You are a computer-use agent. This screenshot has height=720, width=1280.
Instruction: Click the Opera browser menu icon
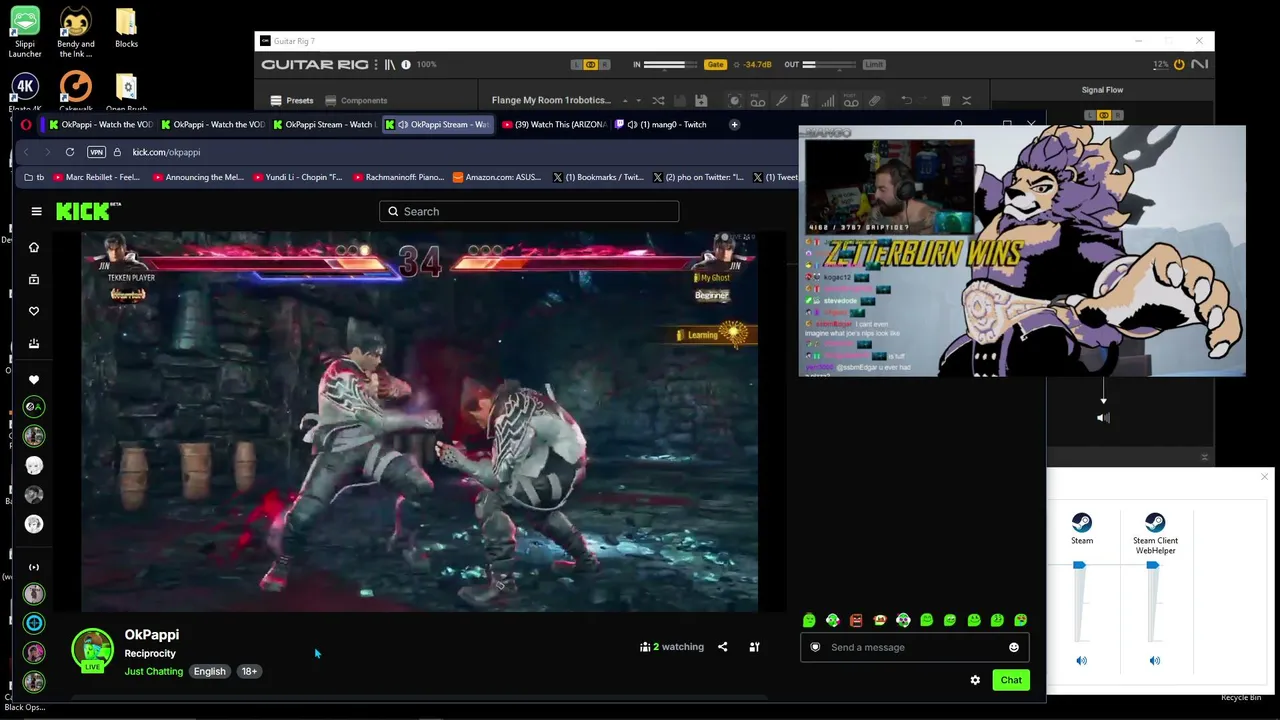(26, 125)
